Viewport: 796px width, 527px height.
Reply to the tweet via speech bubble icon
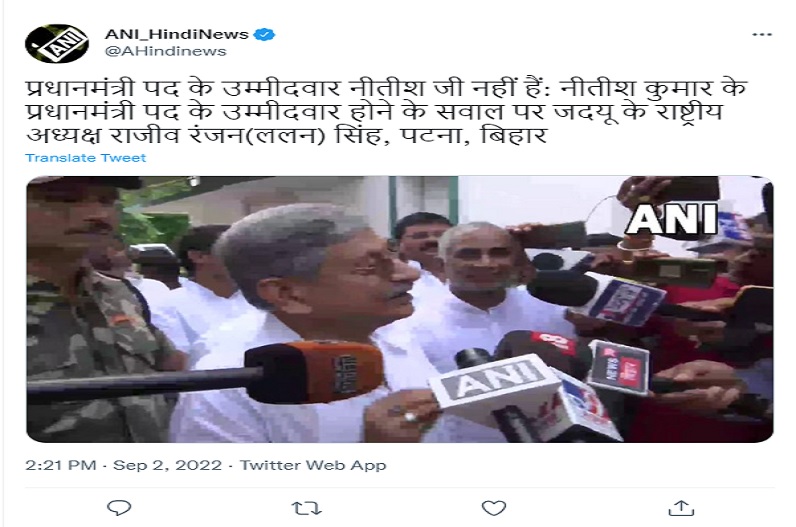pos(119,507)
